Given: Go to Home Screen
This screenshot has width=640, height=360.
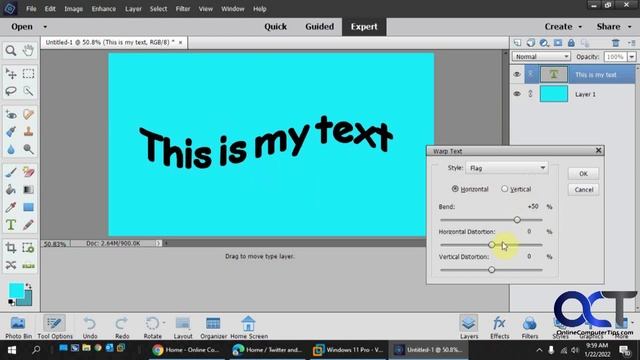Looking at the screenshot, I should [249, 327].
